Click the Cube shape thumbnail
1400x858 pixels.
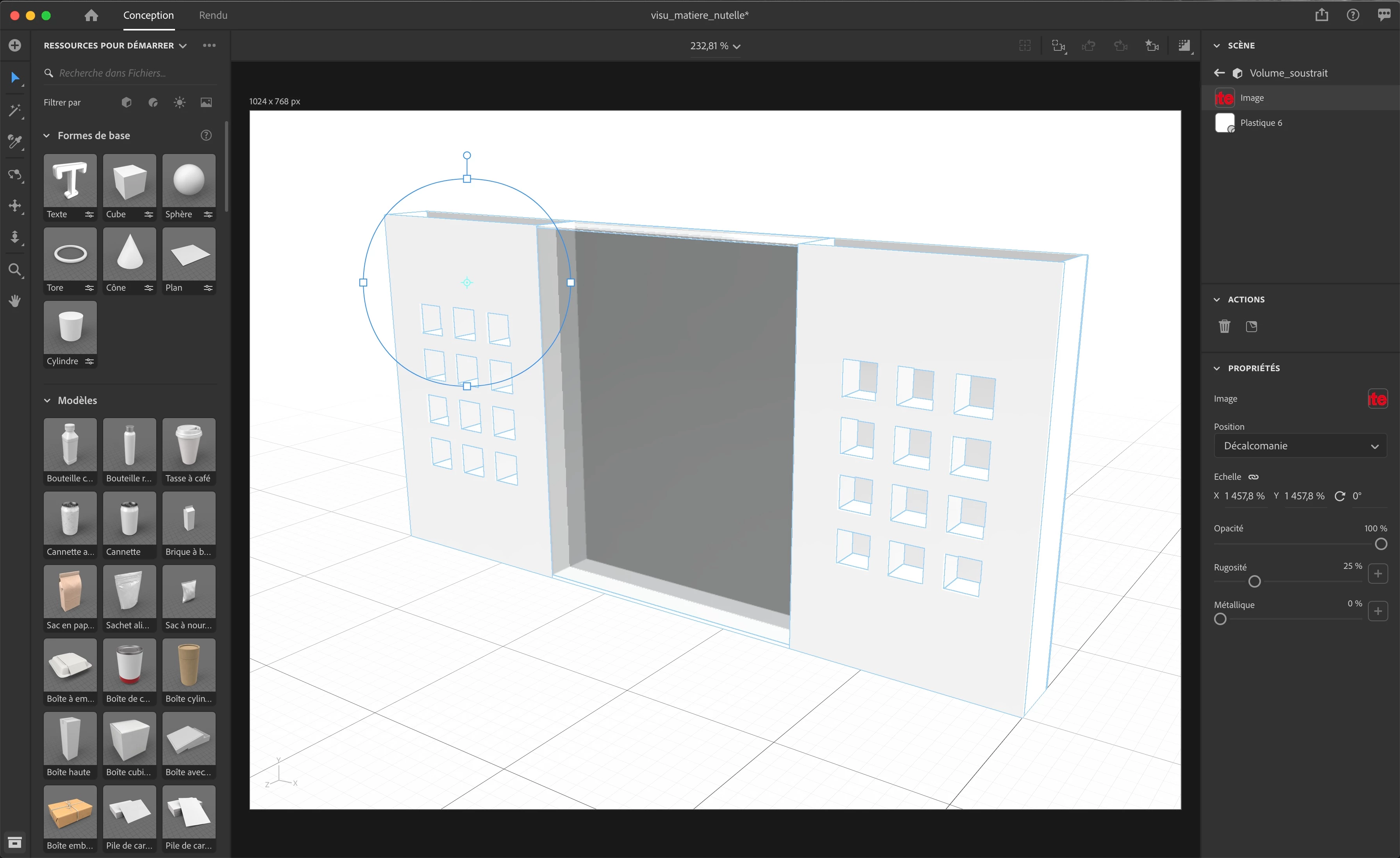130,181
